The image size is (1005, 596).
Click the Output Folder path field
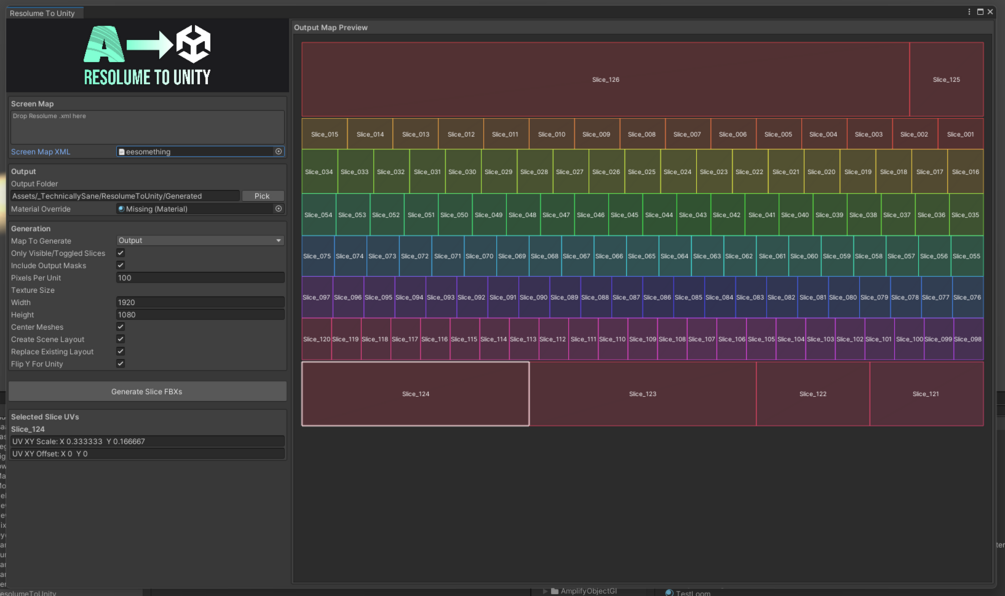tap(125, 196)
